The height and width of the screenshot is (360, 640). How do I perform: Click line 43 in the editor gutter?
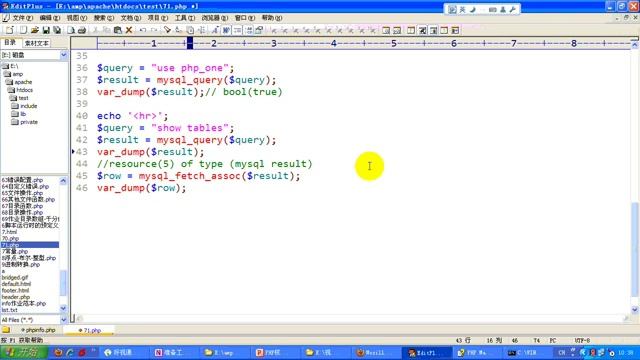click(82, 152)
